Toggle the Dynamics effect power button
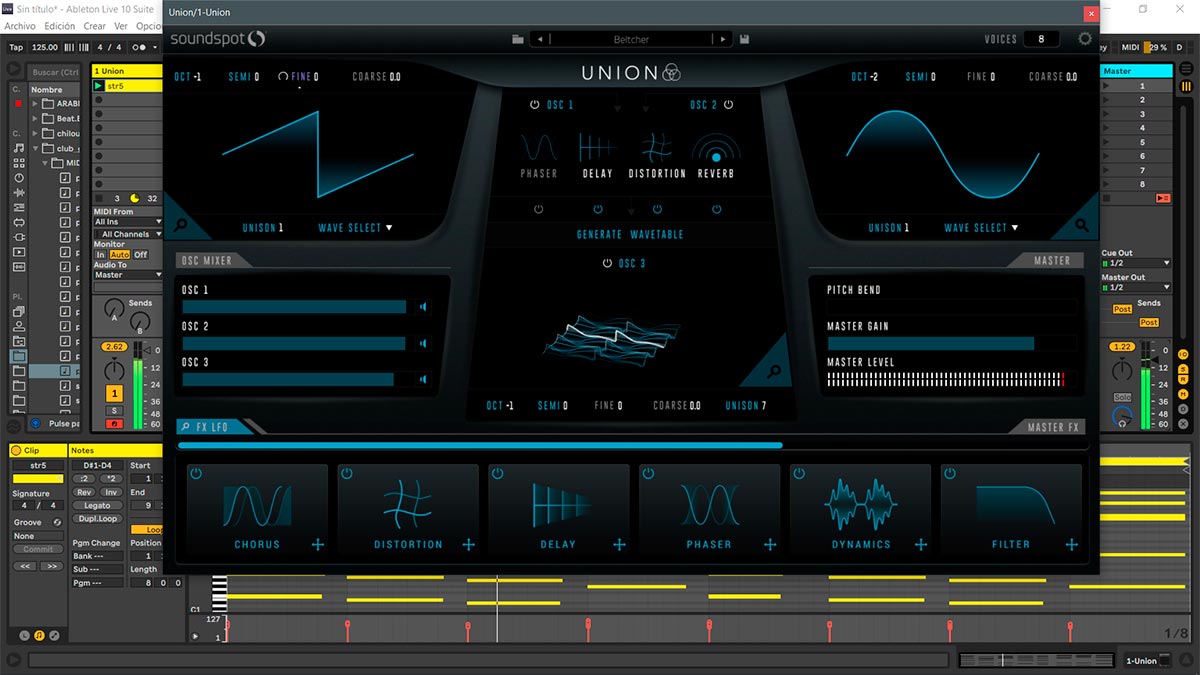Viewport: 1200px width, 675px height. 799,473
